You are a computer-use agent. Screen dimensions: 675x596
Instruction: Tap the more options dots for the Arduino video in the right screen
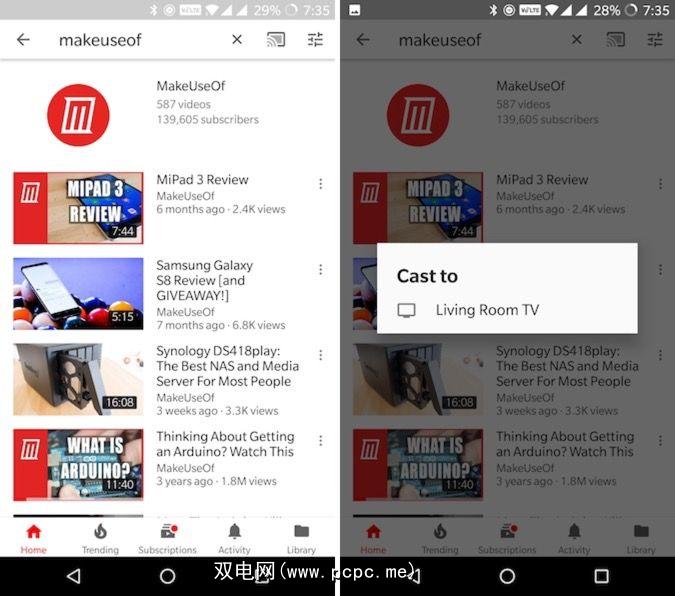tap(660, 441)
